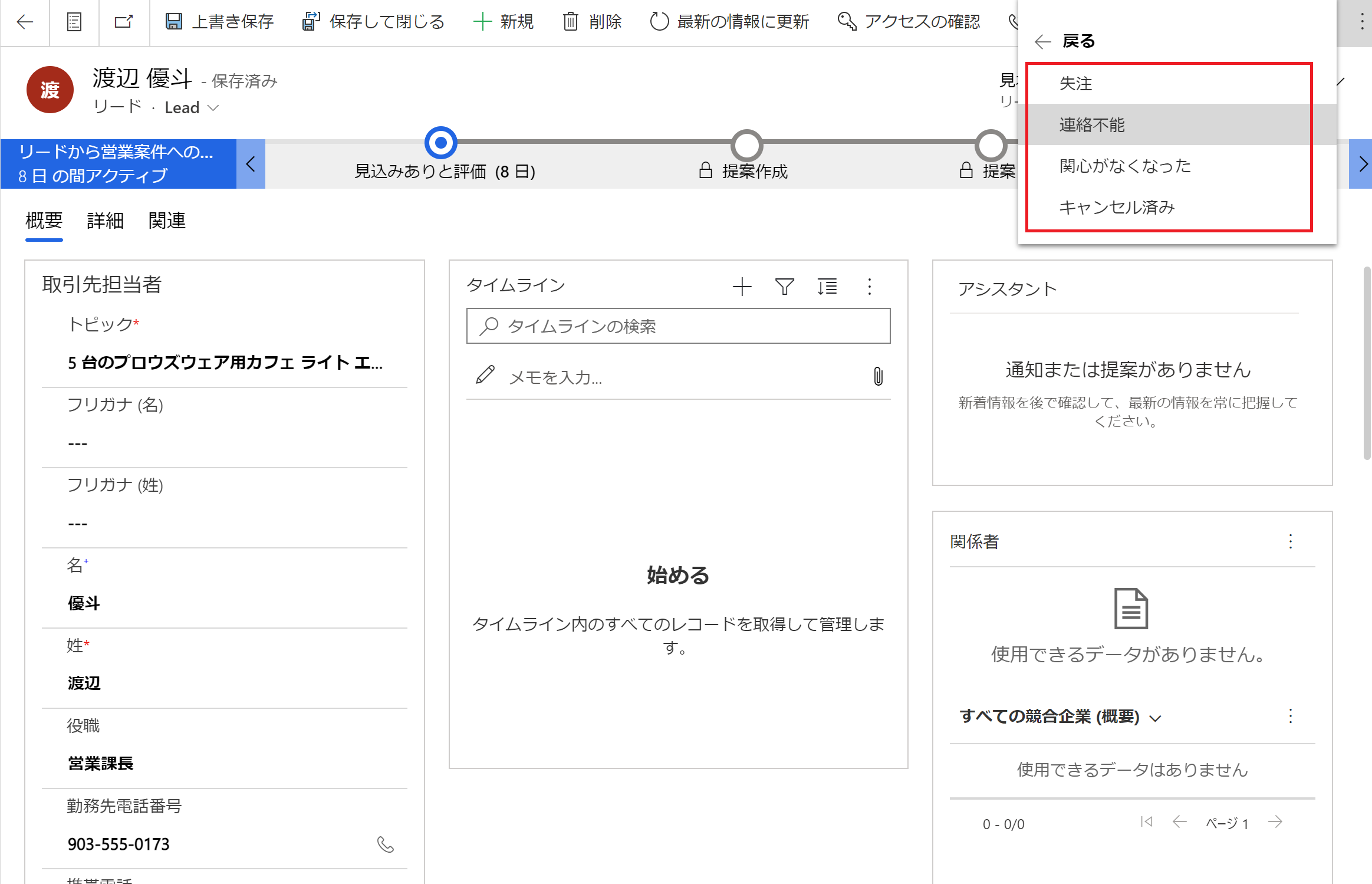Screen dimensions: 1372x884
Task: Click phone number 903-555-0173
Action: [119, 844]
